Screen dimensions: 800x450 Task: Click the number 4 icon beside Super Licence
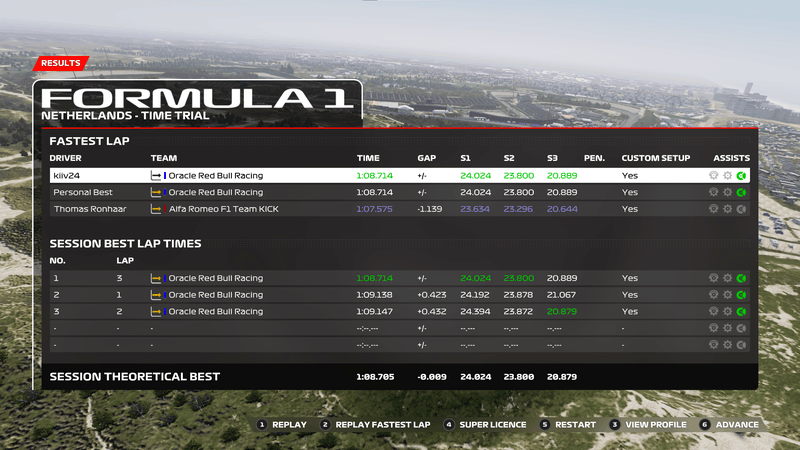coord(449,424)
